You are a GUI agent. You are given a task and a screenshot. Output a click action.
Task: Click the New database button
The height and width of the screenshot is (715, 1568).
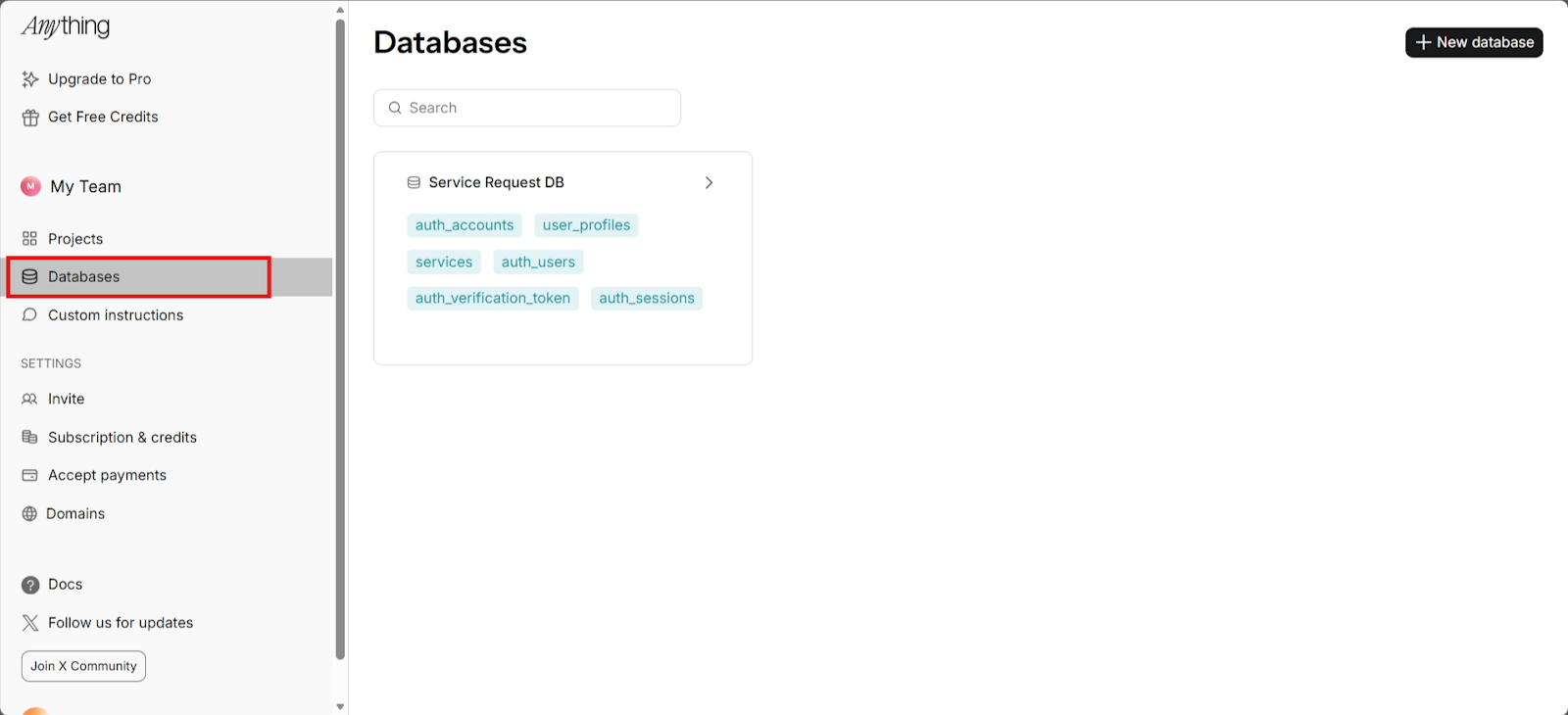click(x=1474, y=42)
